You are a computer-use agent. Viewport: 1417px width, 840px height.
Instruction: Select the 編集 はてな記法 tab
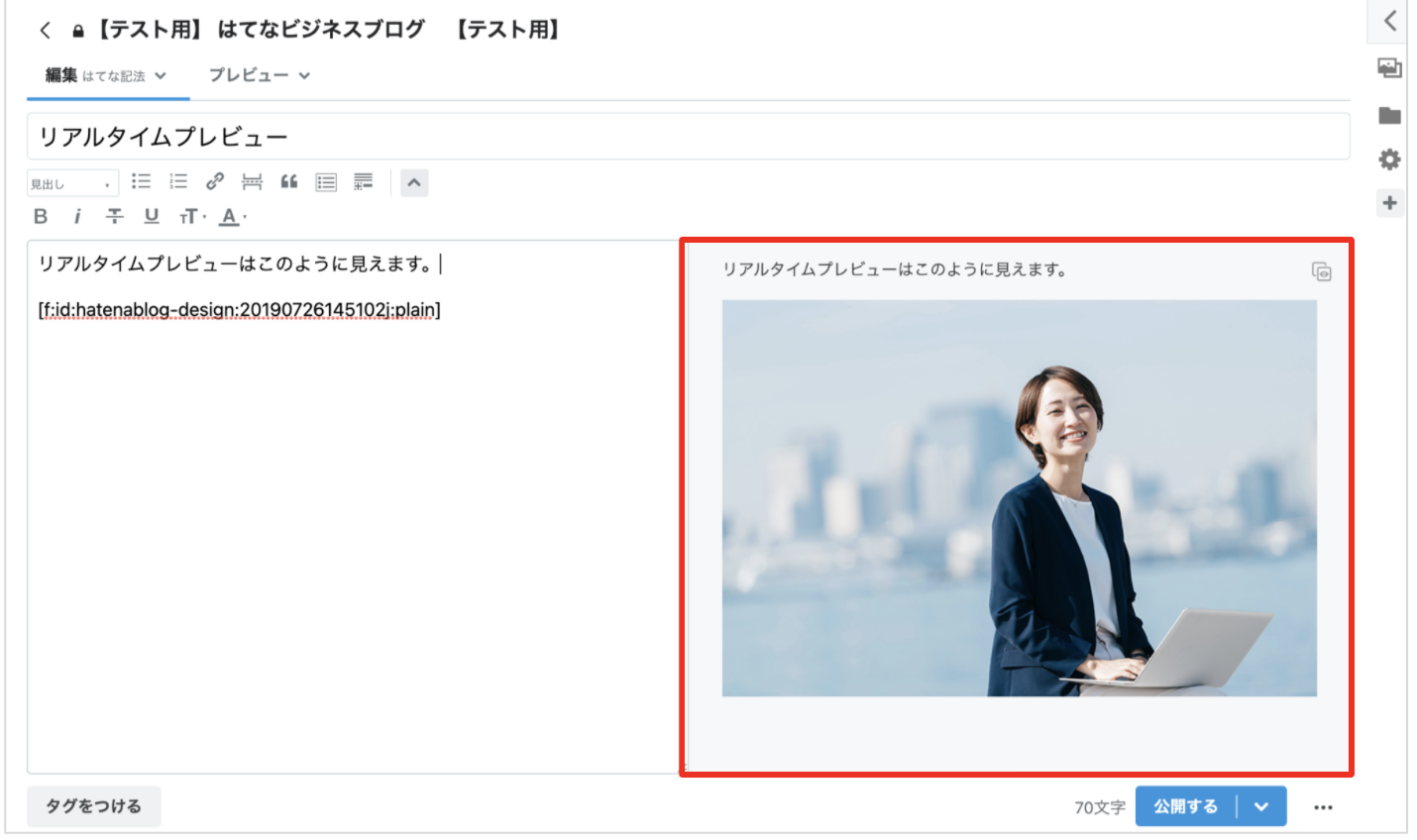106,75
